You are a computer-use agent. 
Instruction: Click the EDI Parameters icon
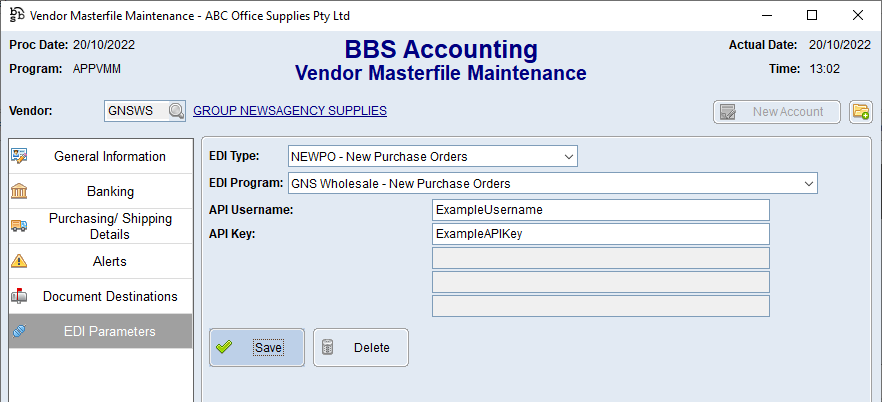[19, 331]
